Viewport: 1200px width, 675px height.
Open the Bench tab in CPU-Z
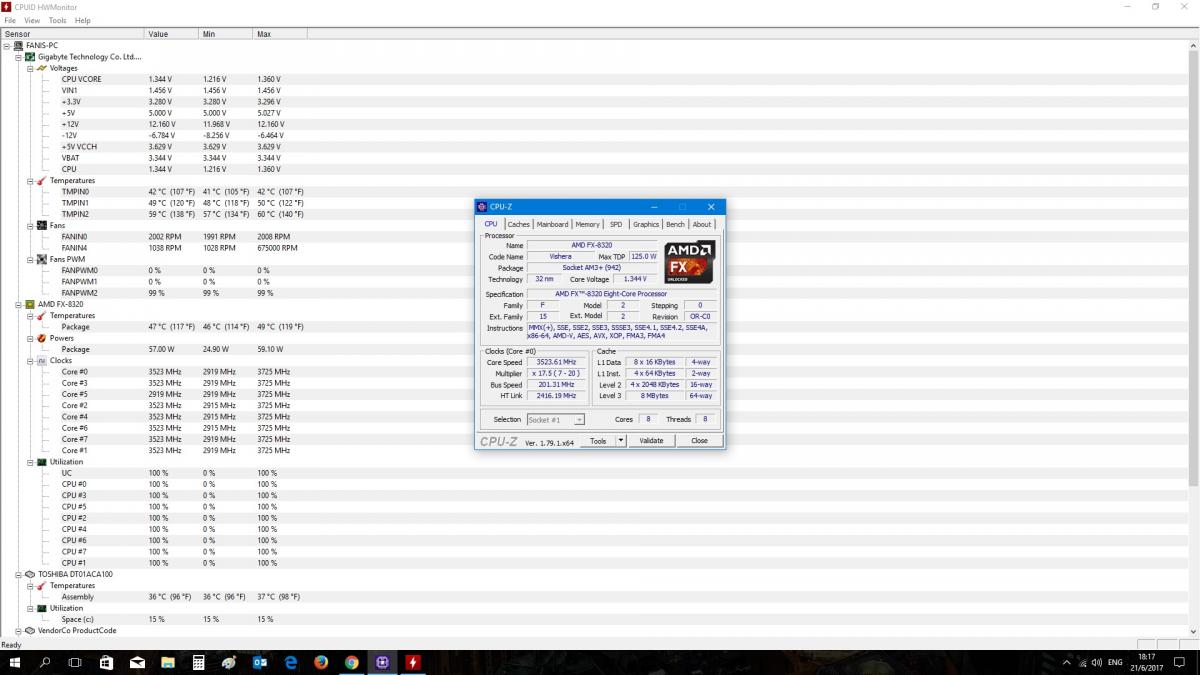pos(676,224)
